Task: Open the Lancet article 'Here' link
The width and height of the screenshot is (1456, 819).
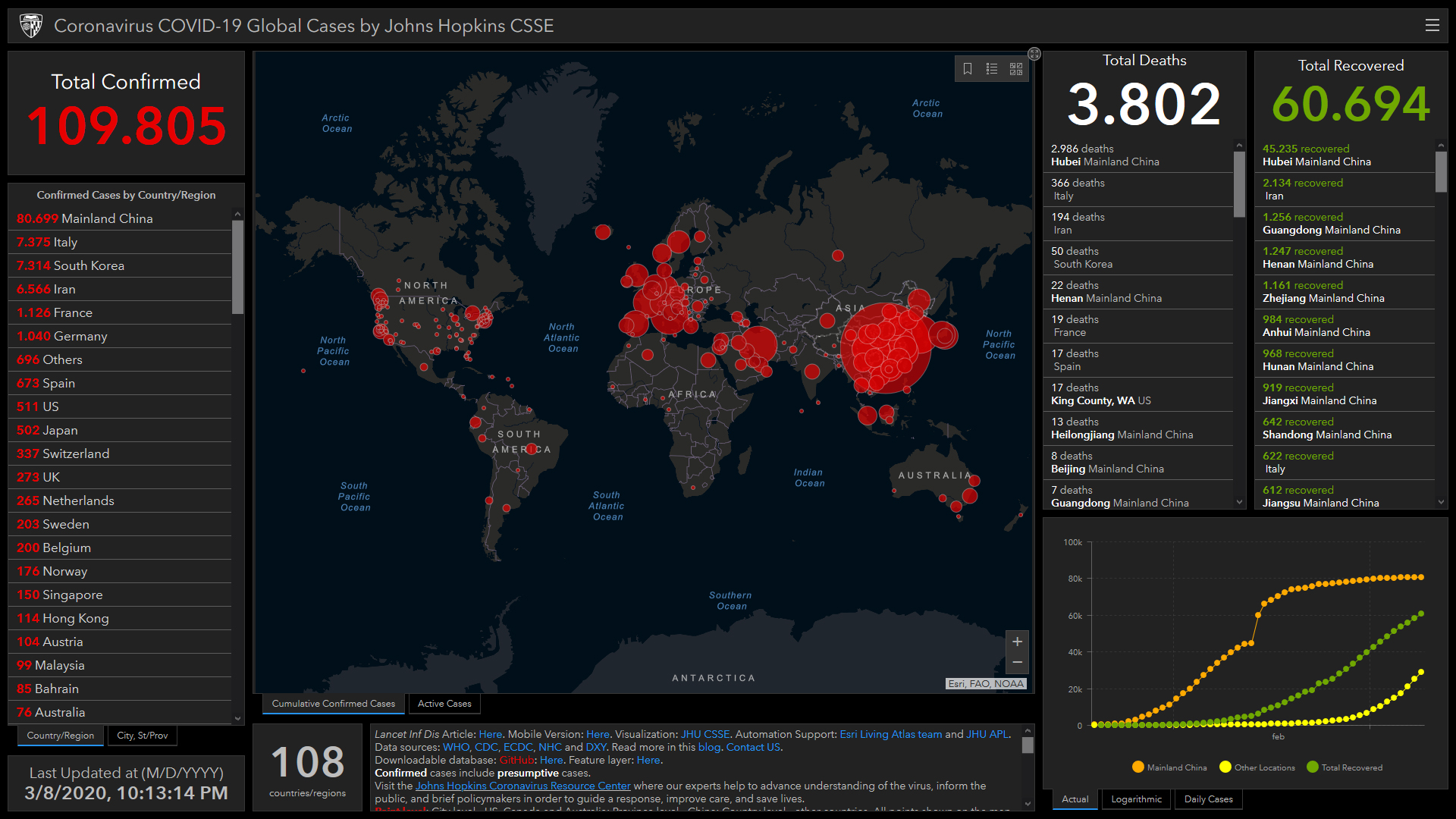Action: click(490, 734)
